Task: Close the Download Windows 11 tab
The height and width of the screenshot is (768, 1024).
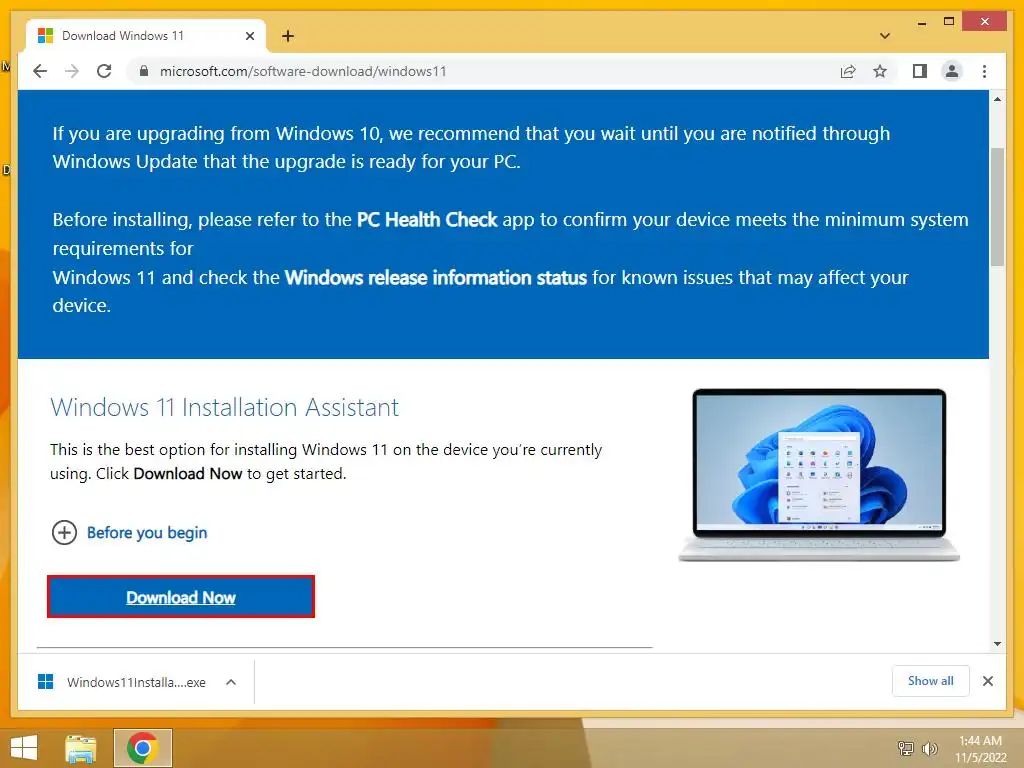Action: coord(249,36)
